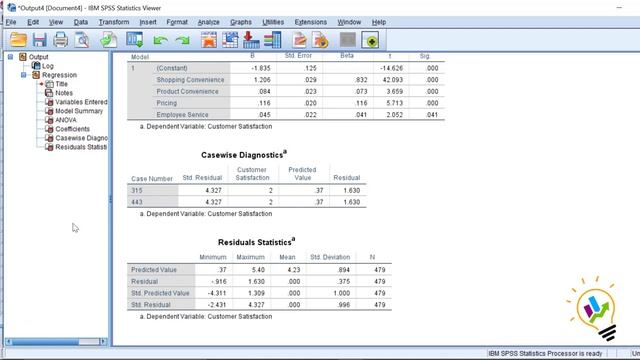
Task: Open the View menu
Action: (56, 22)
